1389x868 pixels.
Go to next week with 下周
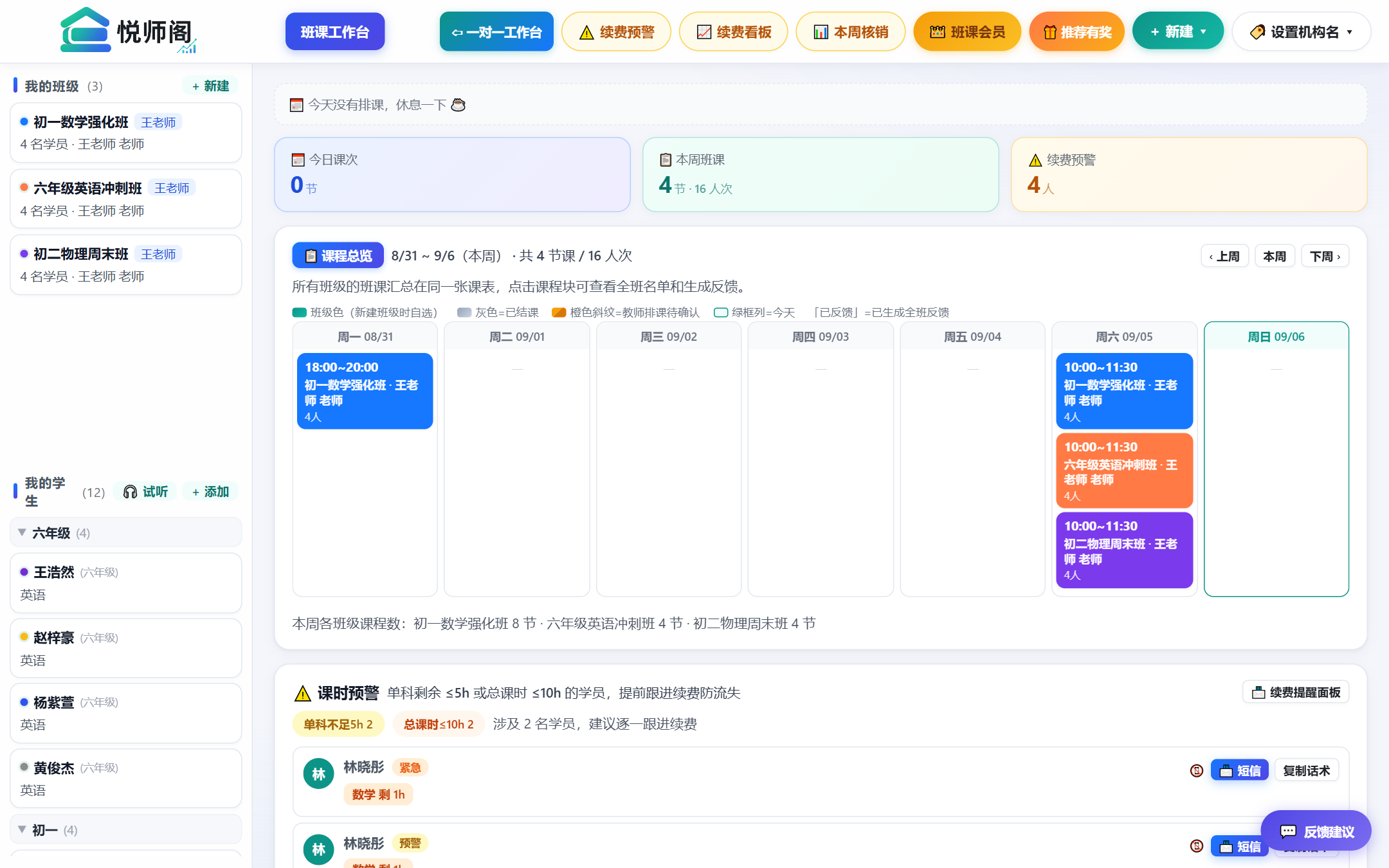coord(1325,256)
